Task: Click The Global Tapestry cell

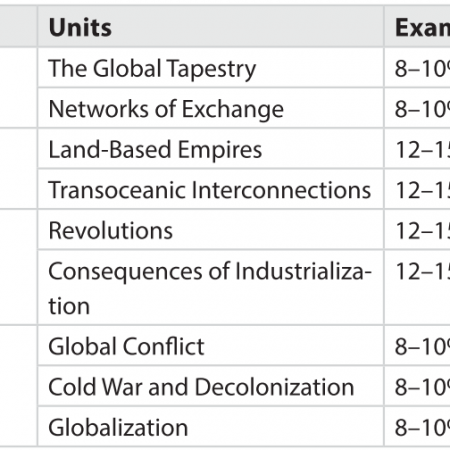Action: (x=211, y=68)
